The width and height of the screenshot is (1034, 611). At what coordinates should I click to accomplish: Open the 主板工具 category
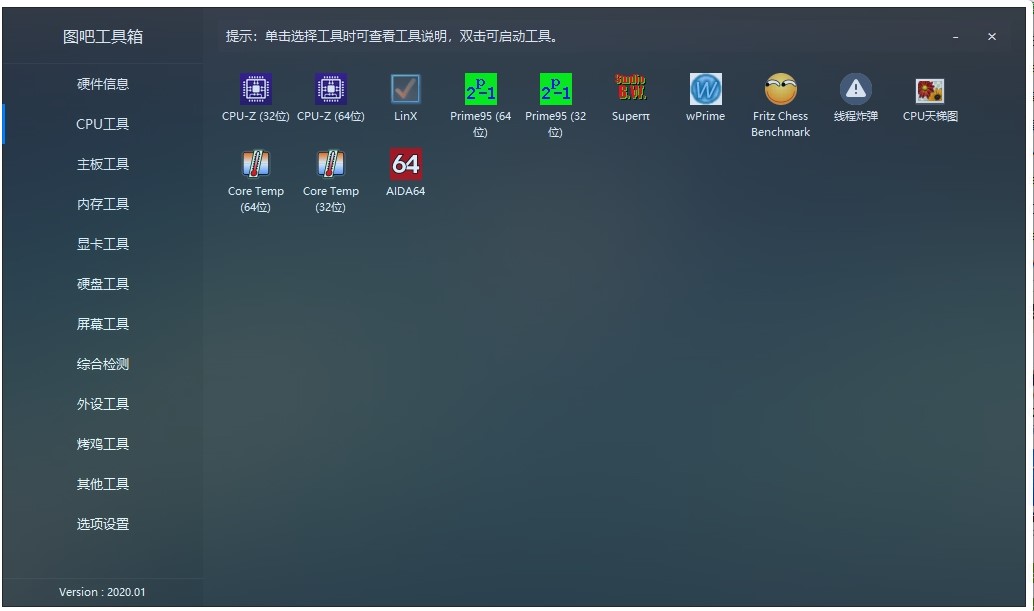click(103, 164)
